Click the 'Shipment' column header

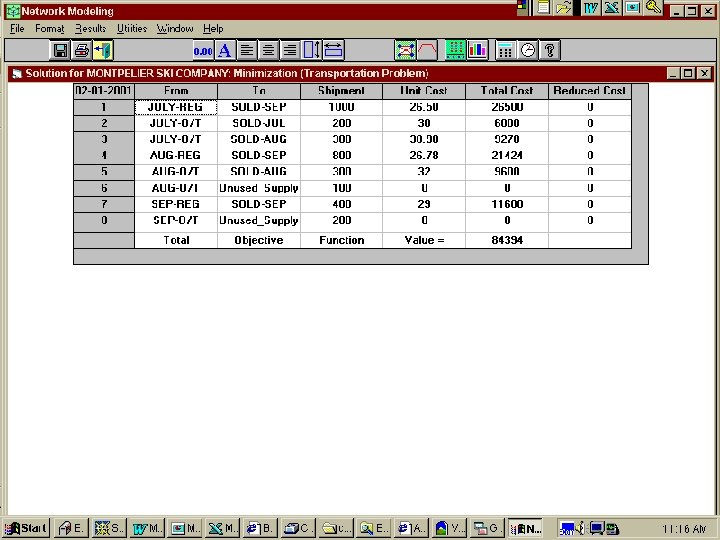click(341, 91)
